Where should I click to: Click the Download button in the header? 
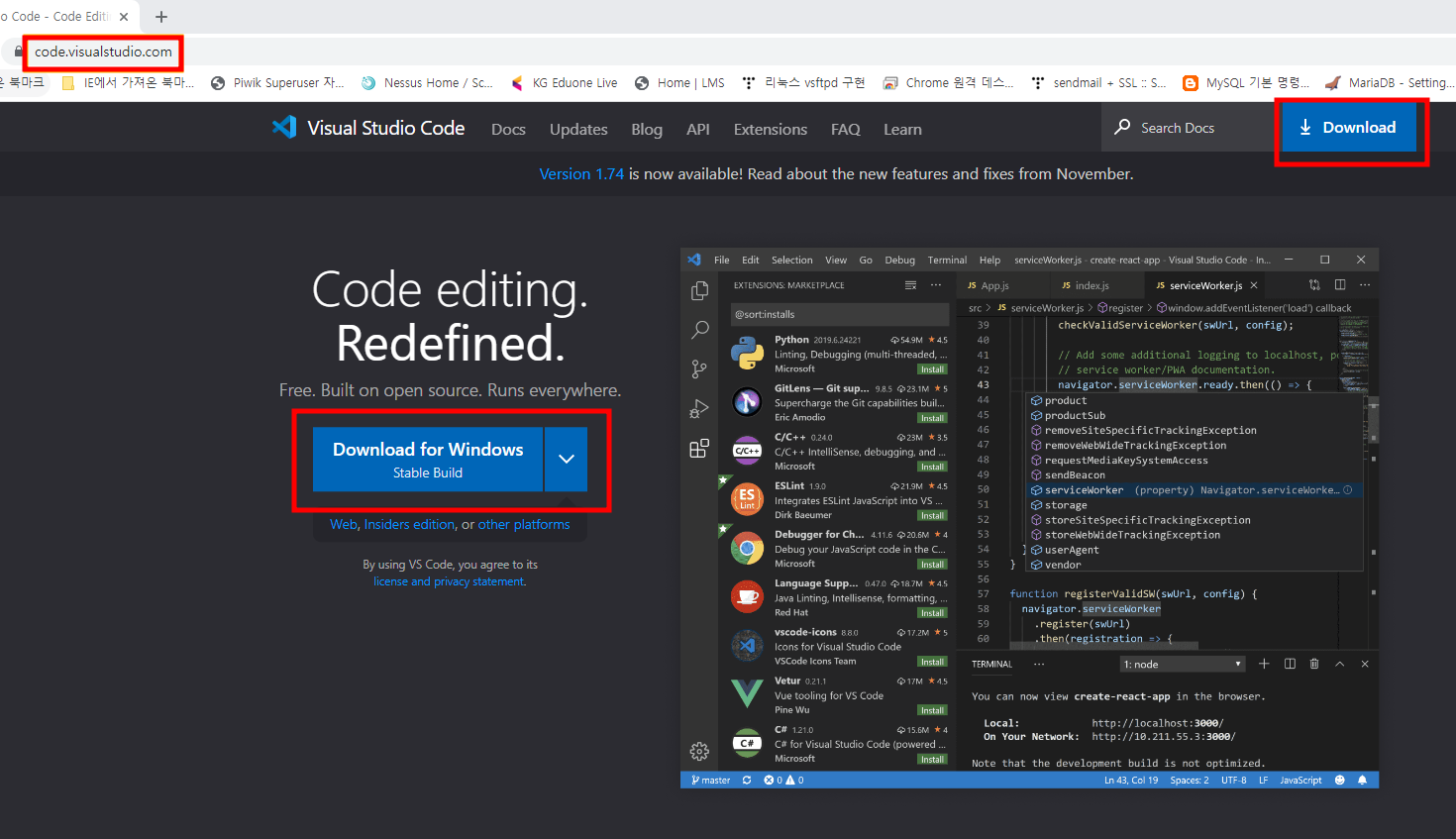(x=1348, y=127)
